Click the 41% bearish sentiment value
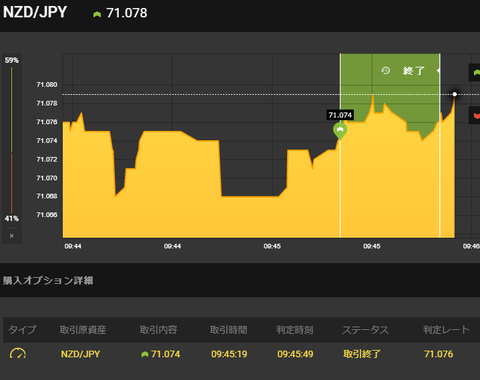Image resolution: width=480 pixels, height=380 pixels. (12, 219)
